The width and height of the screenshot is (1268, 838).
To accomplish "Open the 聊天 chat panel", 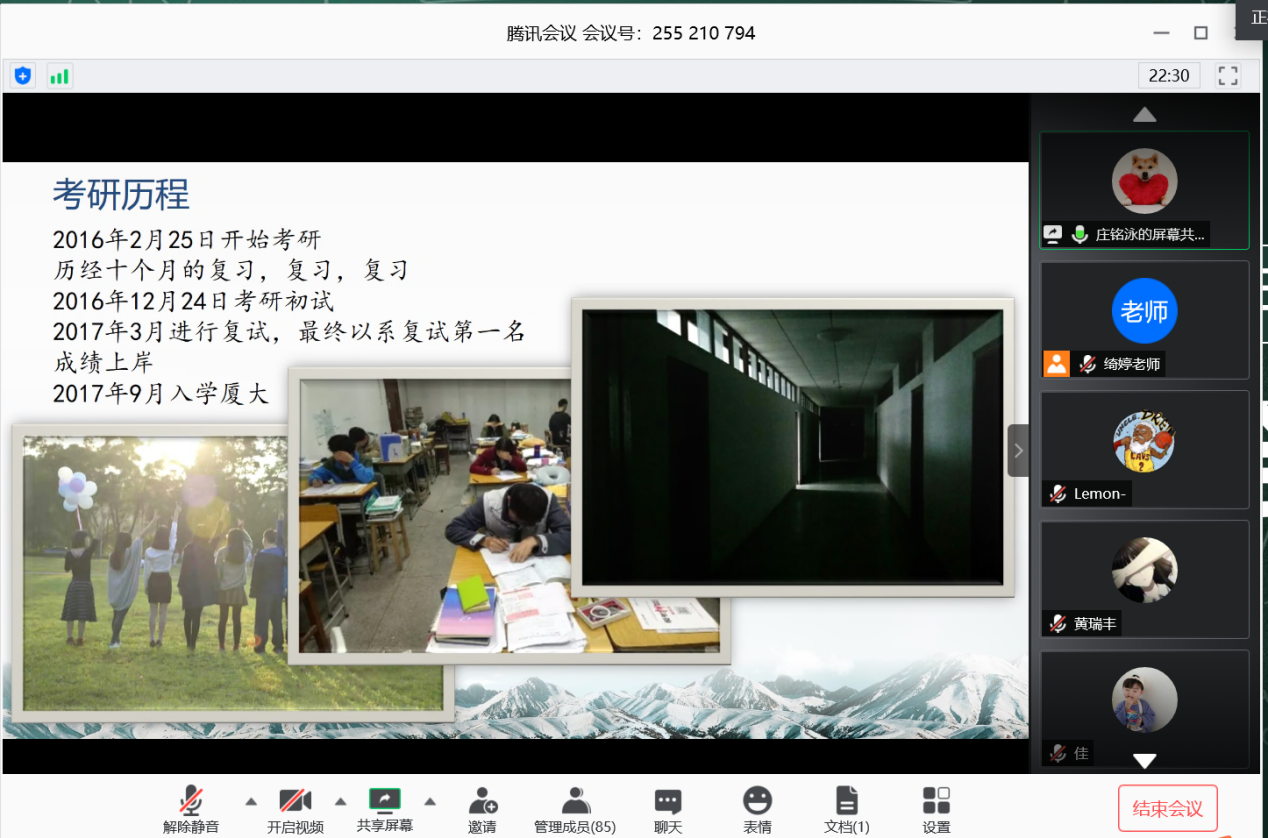I will 668,808.
